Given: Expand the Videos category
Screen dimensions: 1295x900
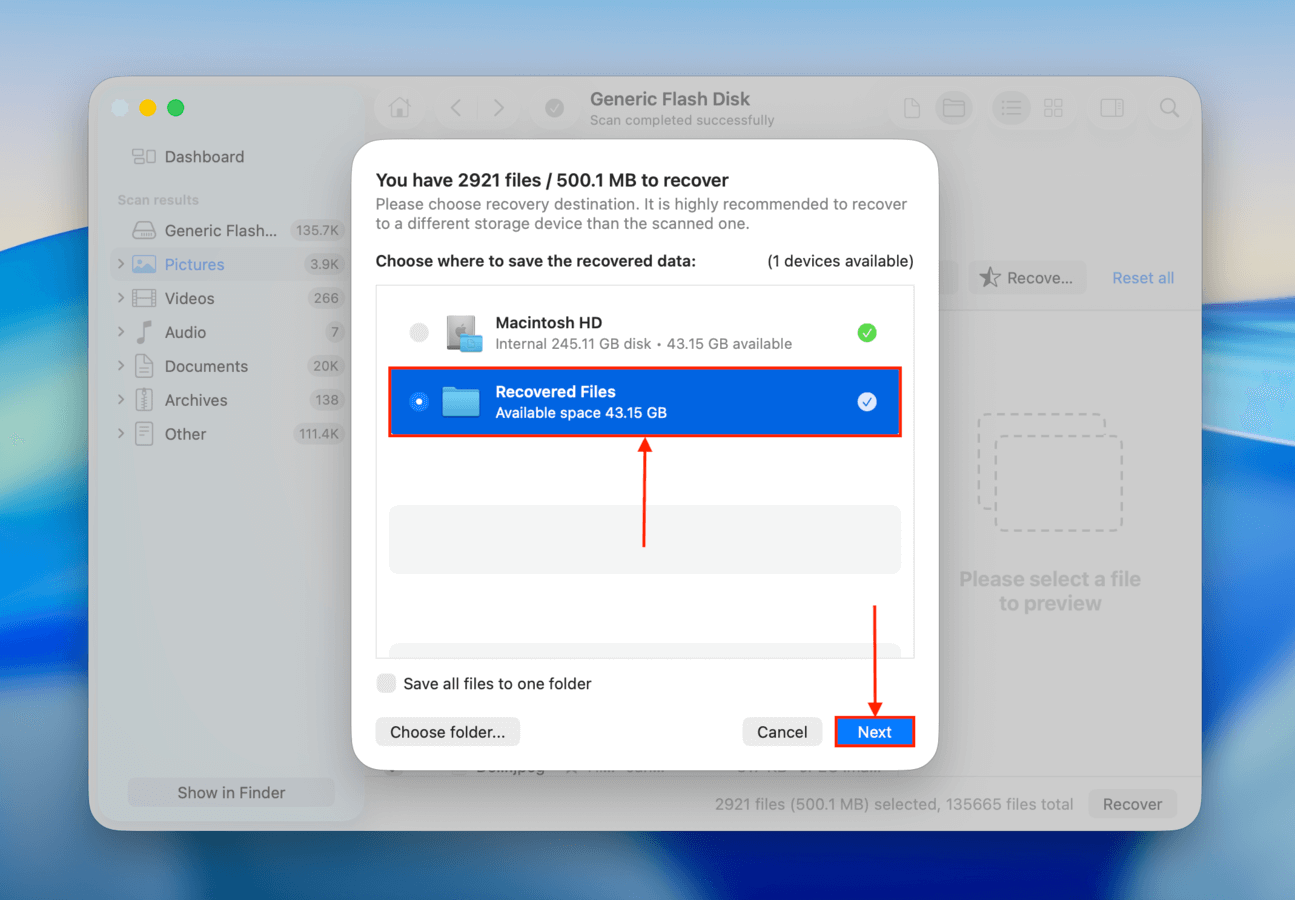Looking at the screenshot, I should (x=120, y=298).
